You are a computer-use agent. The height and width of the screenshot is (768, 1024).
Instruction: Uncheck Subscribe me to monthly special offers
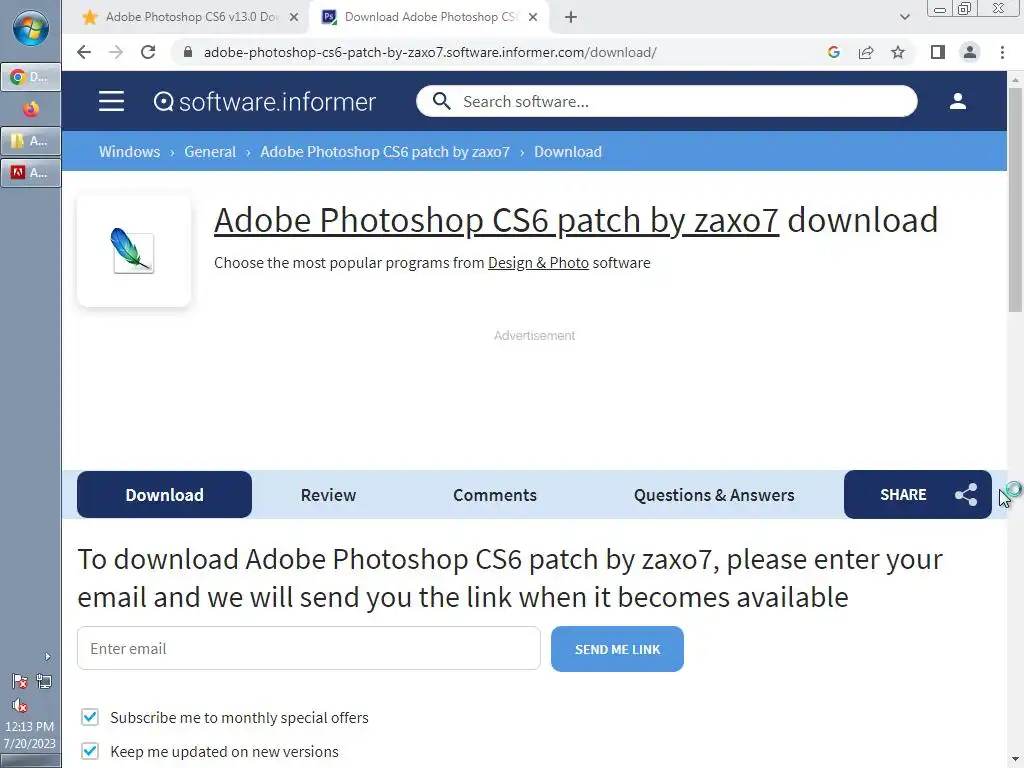pyautogui.click(x=90, y=717)
